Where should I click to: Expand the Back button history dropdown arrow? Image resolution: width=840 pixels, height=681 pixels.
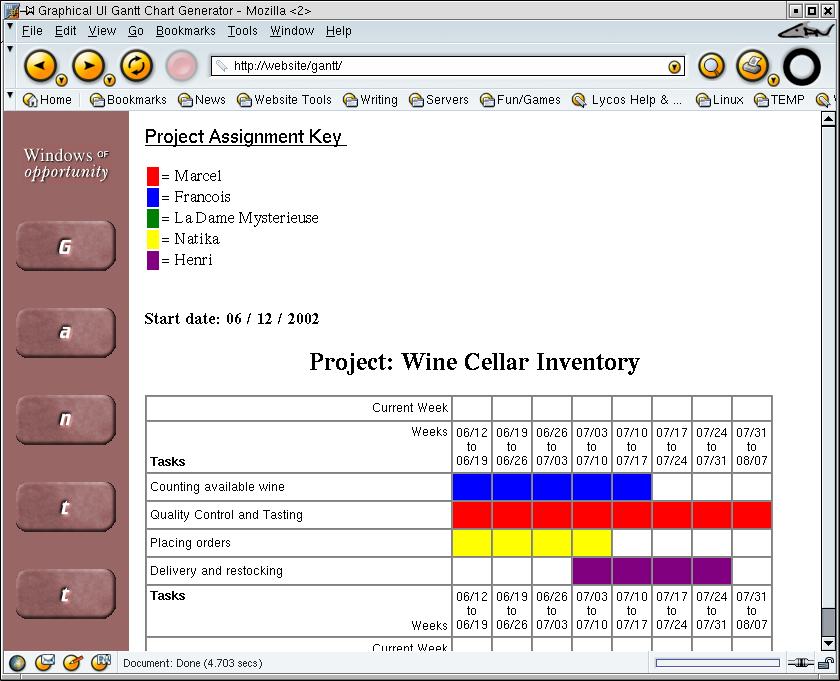[61, 80]
